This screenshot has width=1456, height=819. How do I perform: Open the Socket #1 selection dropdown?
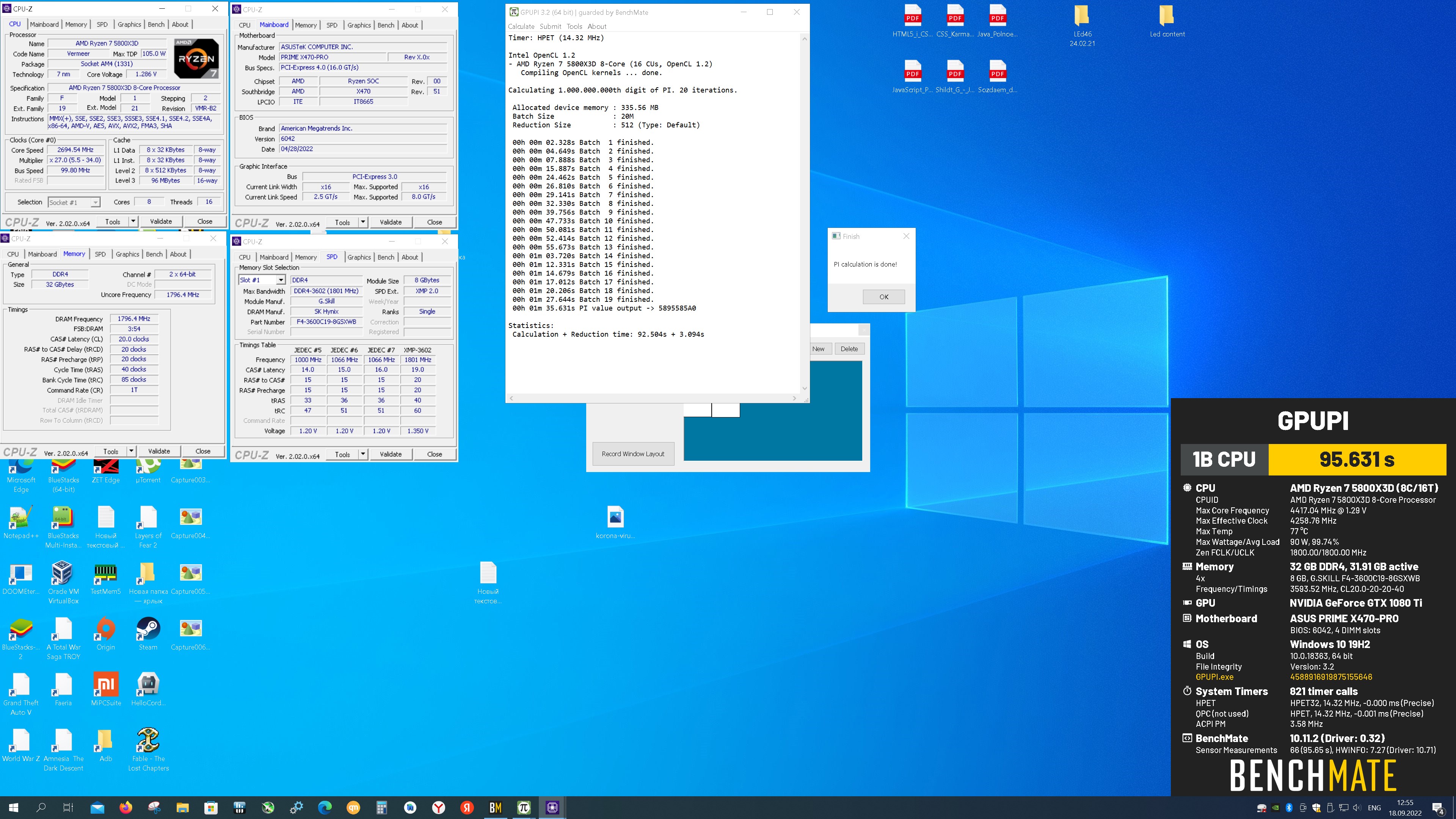point(74,202)
